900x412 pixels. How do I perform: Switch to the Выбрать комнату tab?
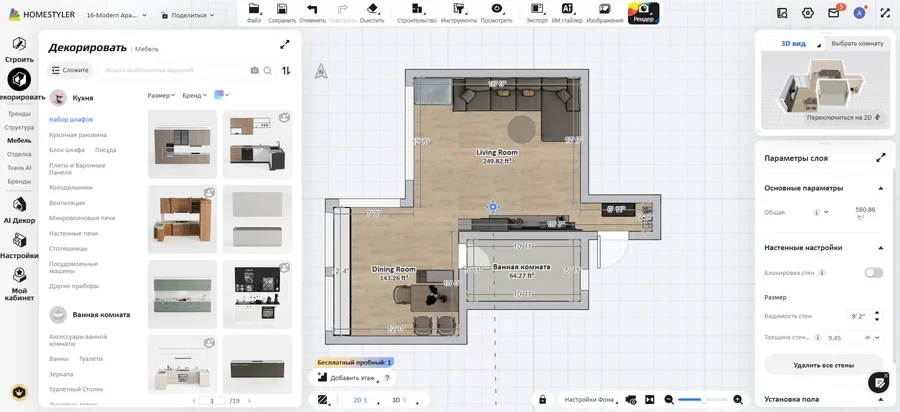coord(857,43)
